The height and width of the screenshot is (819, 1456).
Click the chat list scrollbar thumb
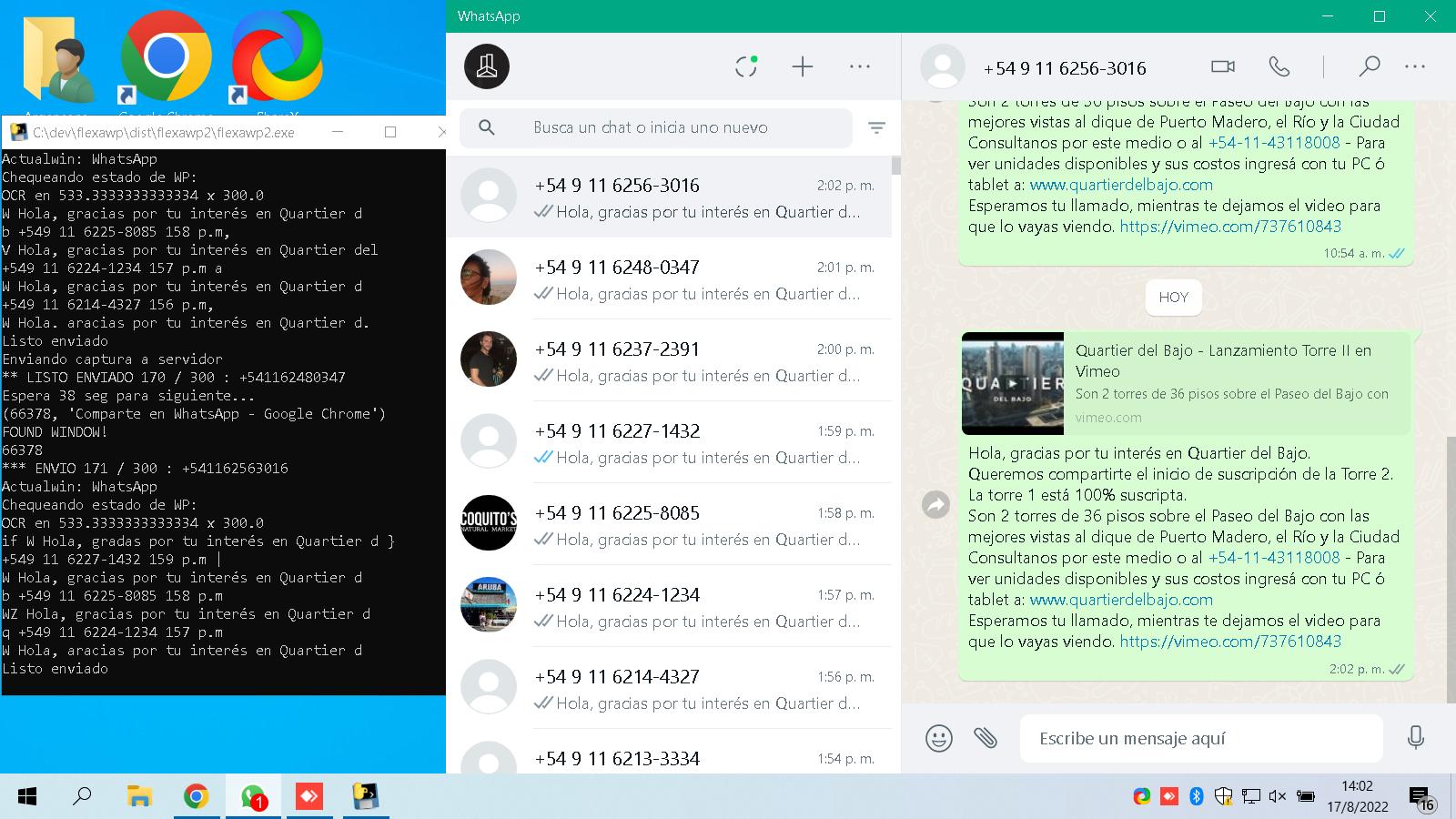tap(896, 166)
